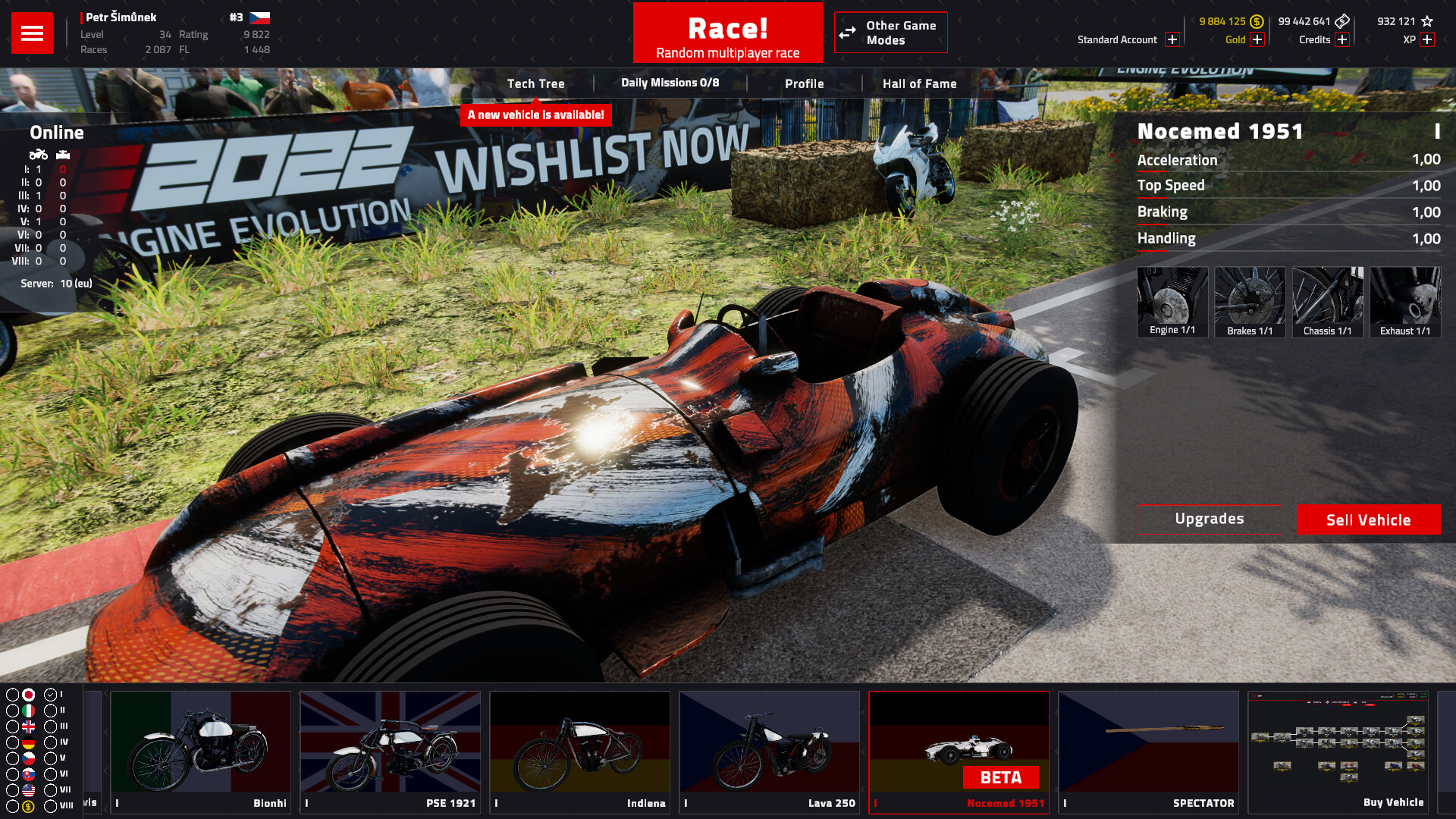Viewport: 1456px width, 819px height.
Task: Click the Upgrades button
Action: pyautogui.click(x=1209, y=518)
